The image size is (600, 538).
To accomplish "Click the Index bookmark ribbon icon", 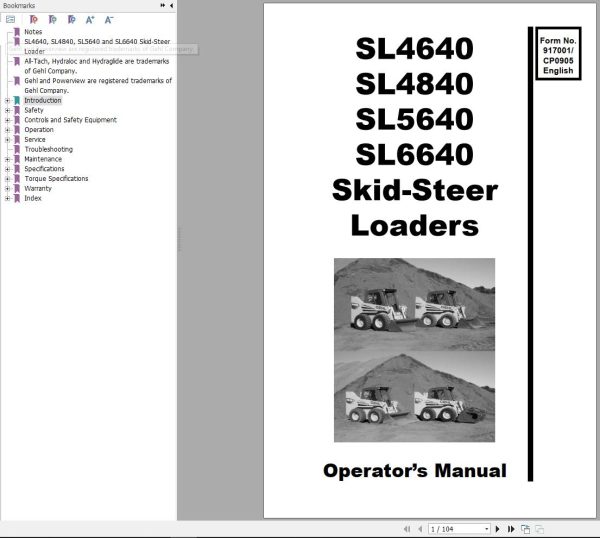I will (17, 199).
